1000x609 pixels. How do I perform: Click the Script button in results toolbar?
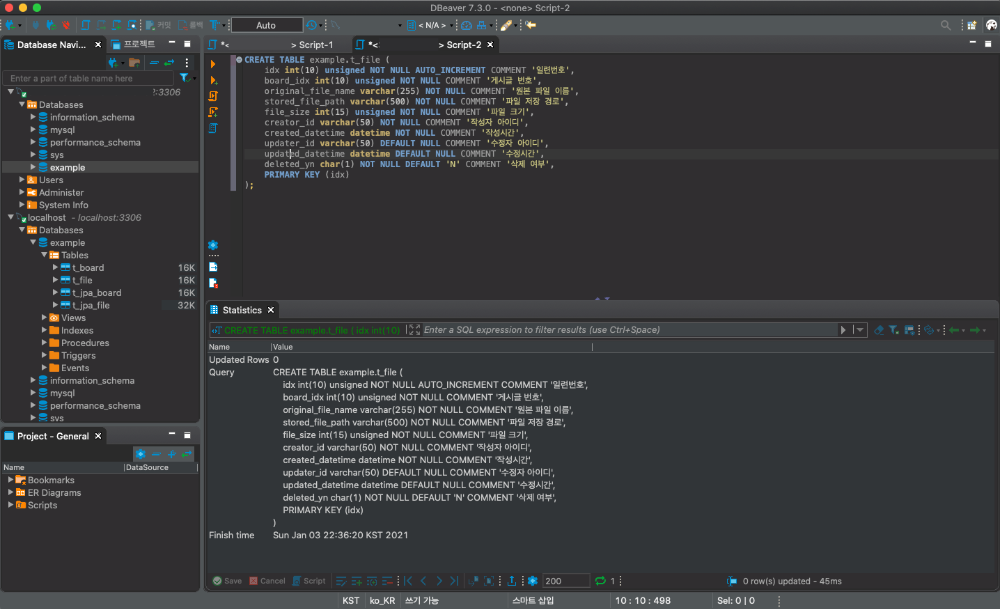[309, 581]
